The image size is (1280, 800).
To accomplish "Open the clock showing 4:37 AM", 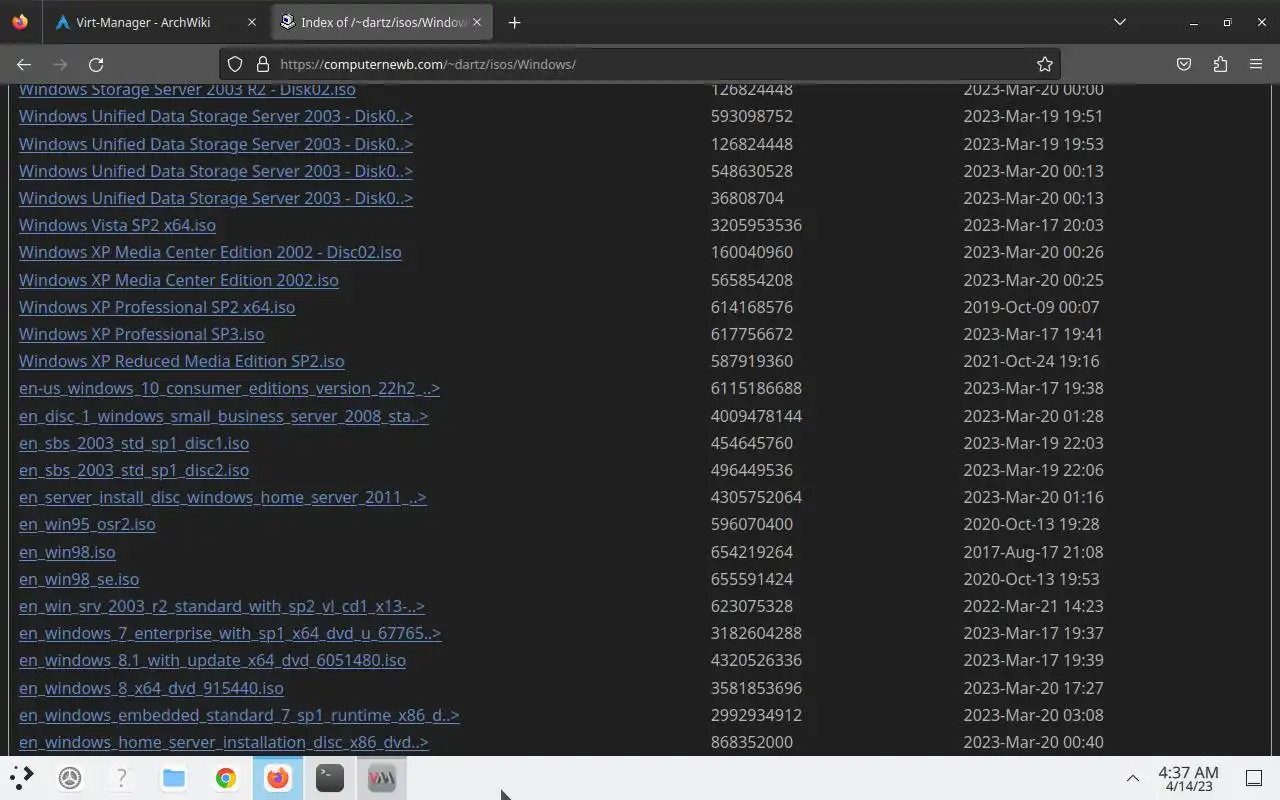I will pos(1188,778).
